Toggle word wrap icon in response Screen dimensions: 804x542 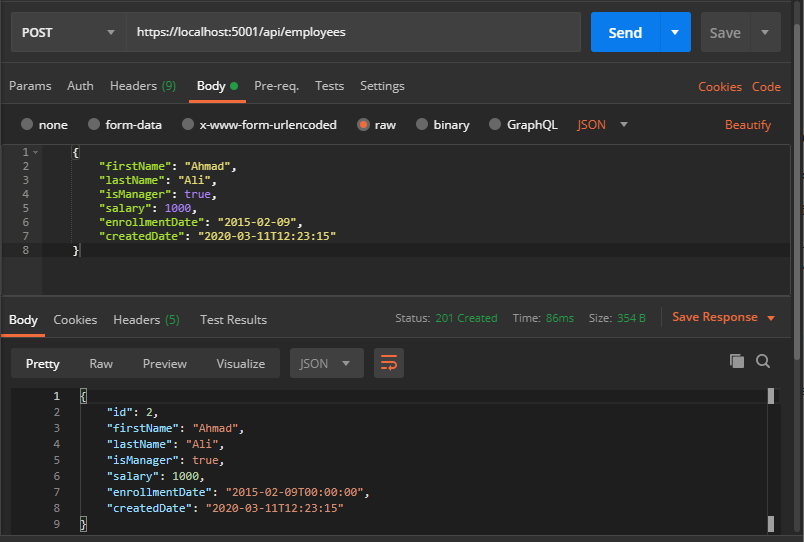tap(389, 363)
